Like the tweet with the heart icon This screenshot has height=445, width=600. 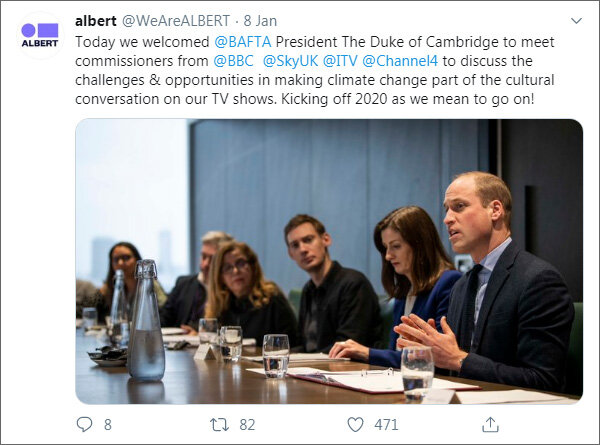tap(355, 424)
